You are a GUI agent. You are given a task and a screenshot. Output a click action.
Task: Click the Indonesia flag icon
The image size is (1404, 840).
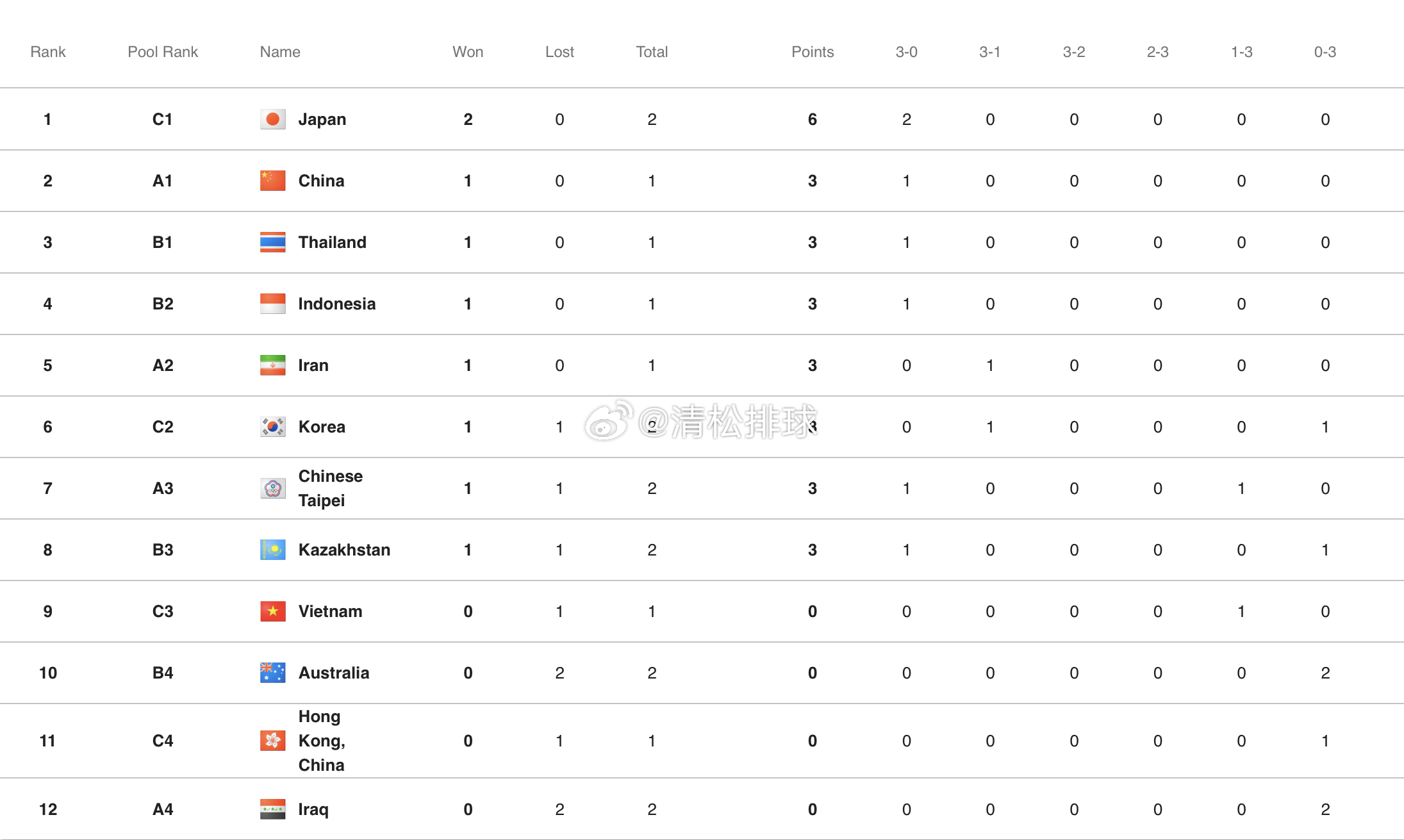coord(272,304)
